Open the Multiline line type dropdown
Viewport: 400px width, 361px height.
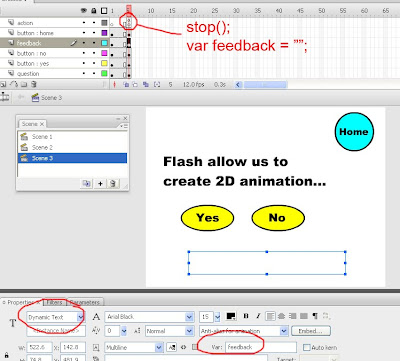(x=159, y=347)
